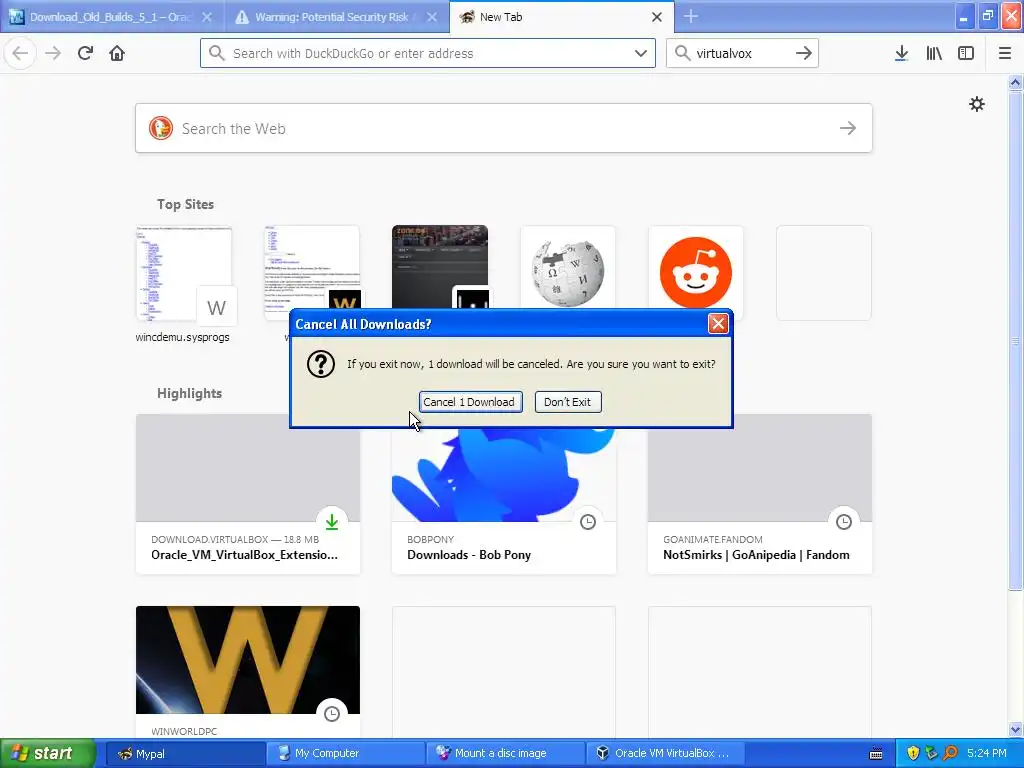1024x768 pixels.
Task: Switch to Oracle VM VirtualBox taskbar window
Action: [666, 753]
